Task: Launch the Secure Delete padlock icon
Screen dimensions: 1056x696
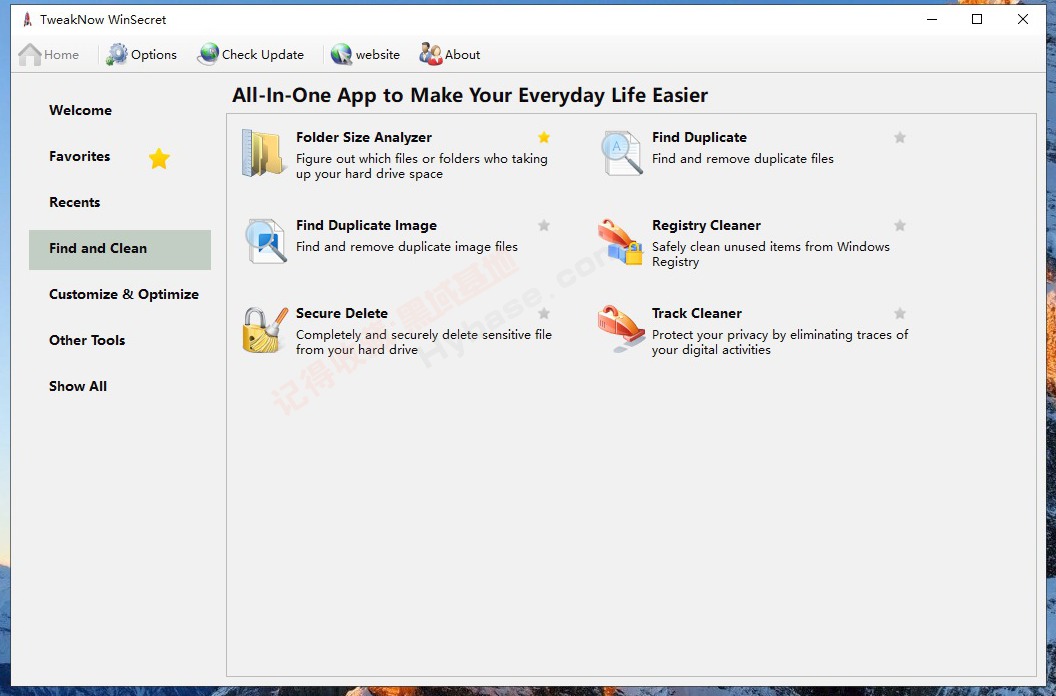Action: [x=265, y=330]
